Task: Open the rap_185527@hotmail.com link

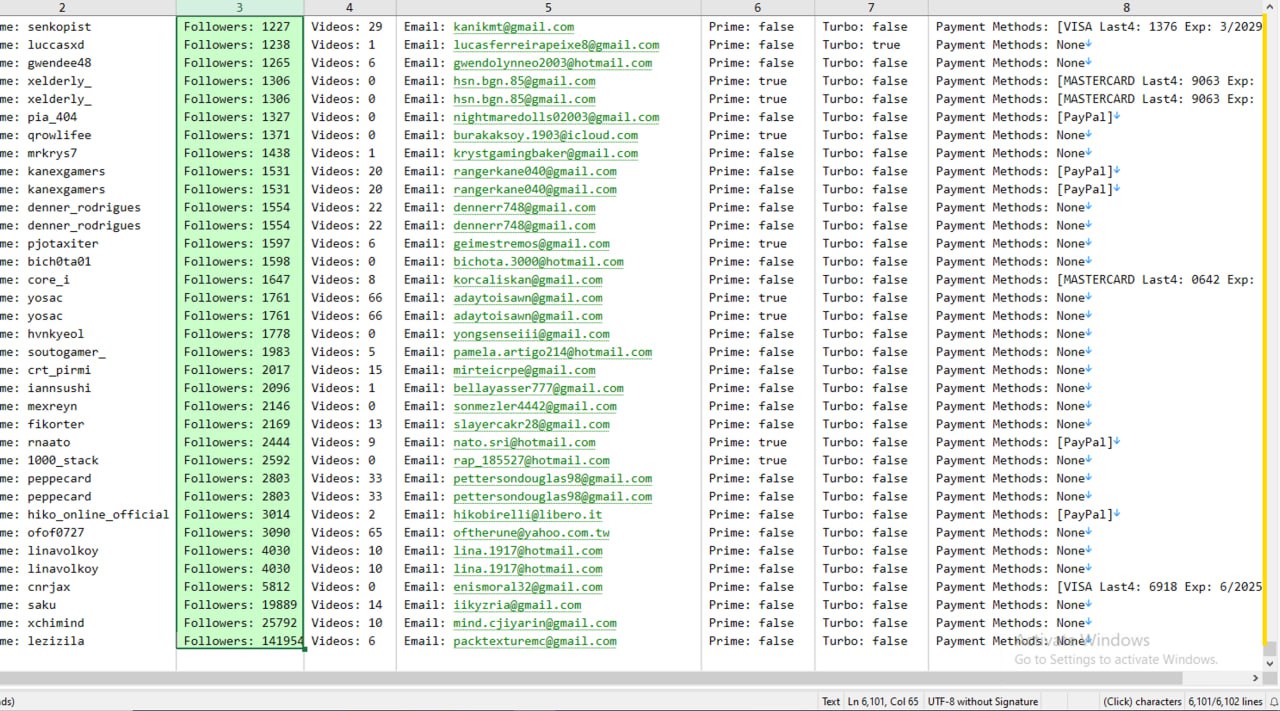Action: (531, 460)
